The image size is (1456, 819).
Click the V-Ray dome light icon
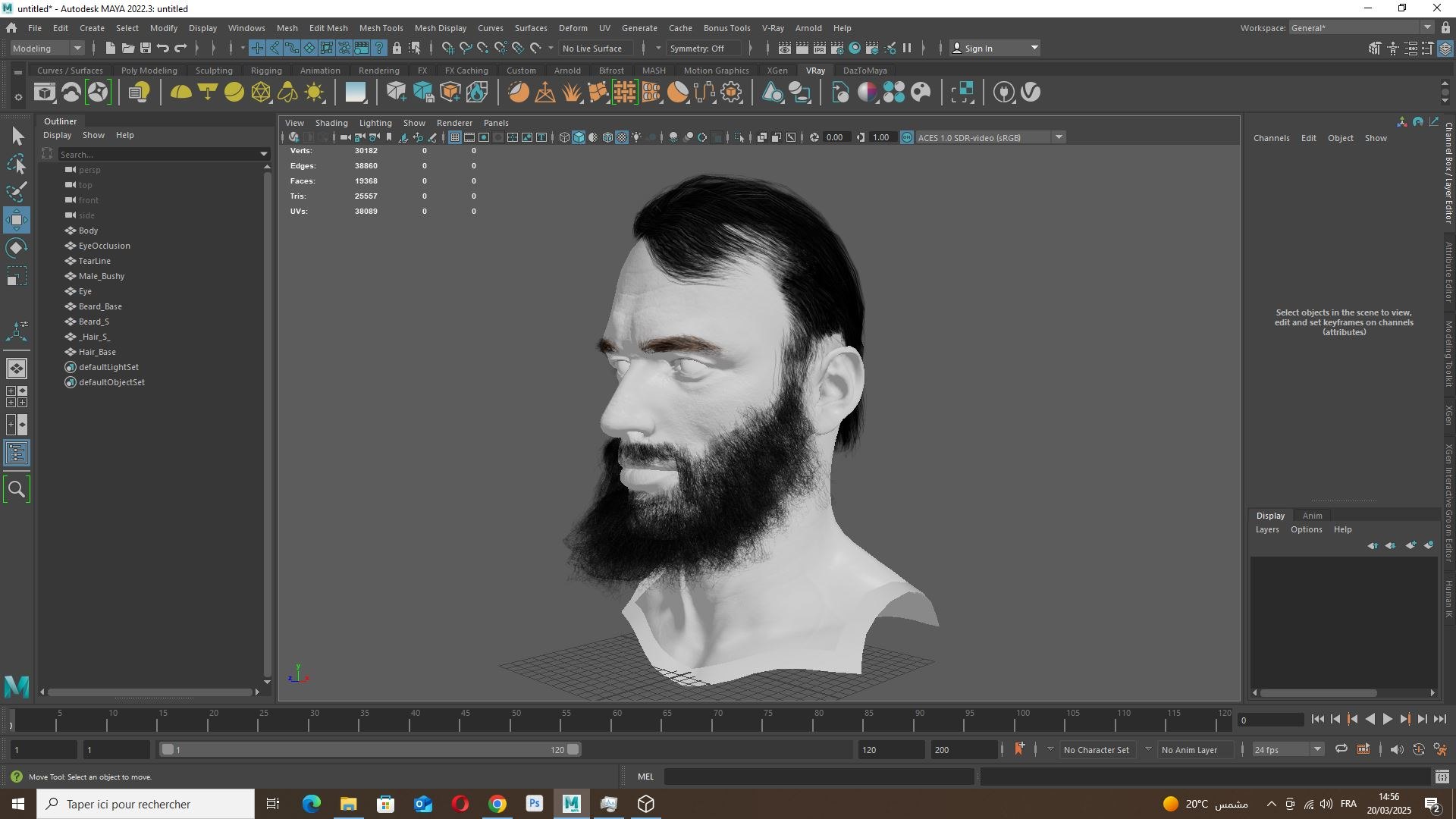tap(180, 93)
